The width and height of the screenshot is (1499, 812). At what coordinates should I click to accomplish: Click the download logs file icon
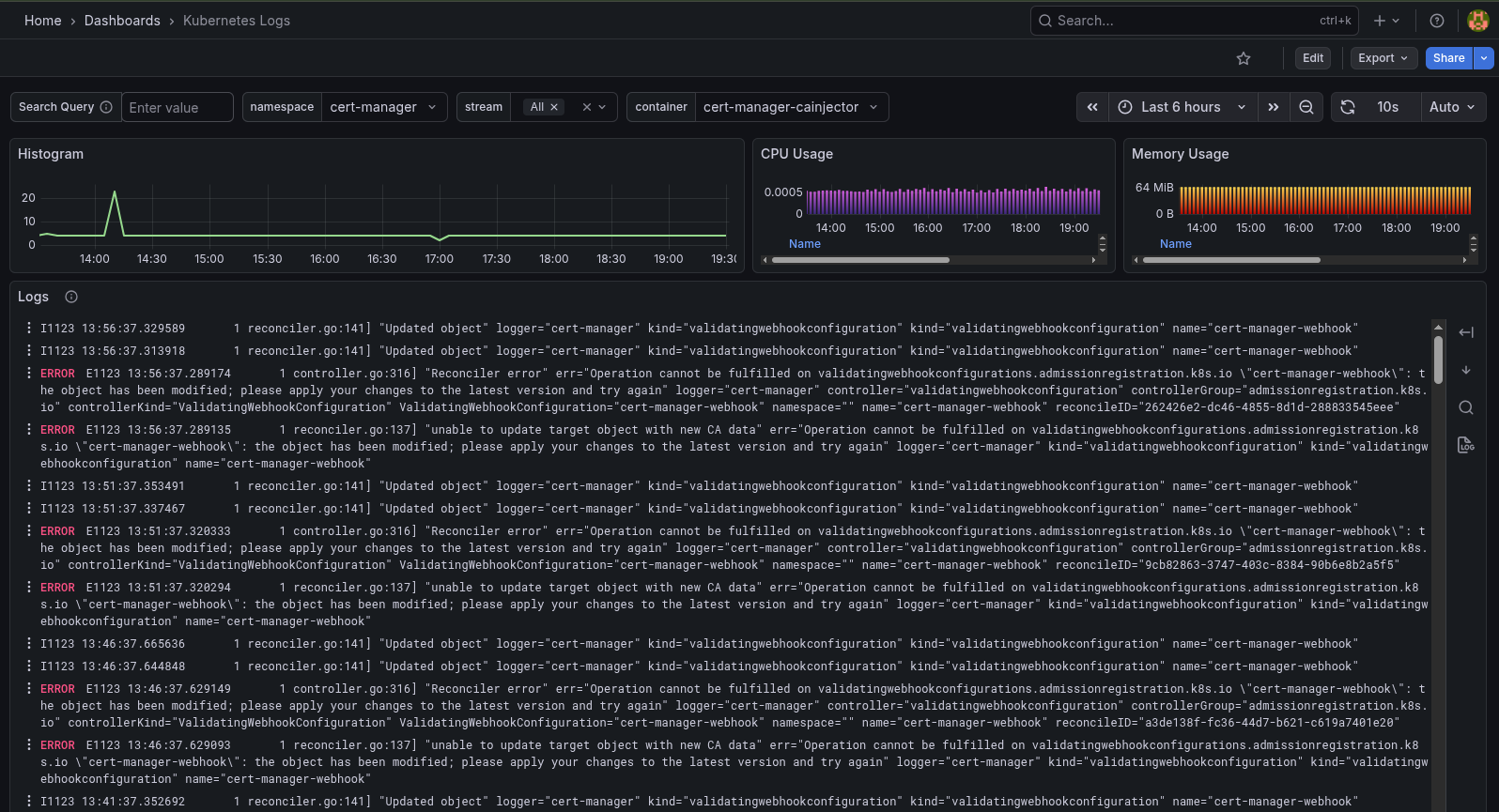click(x=1465, y=445)
